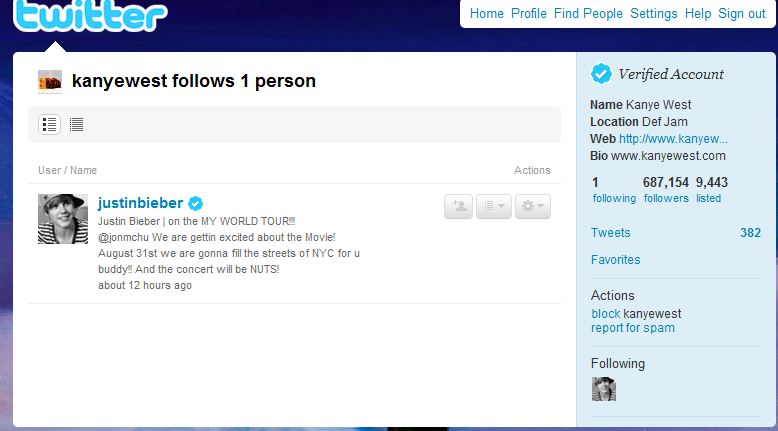Open the justinbieber username link
This screenshot has width=778, height=431.
pyautogui.click(x=140, y=203)
